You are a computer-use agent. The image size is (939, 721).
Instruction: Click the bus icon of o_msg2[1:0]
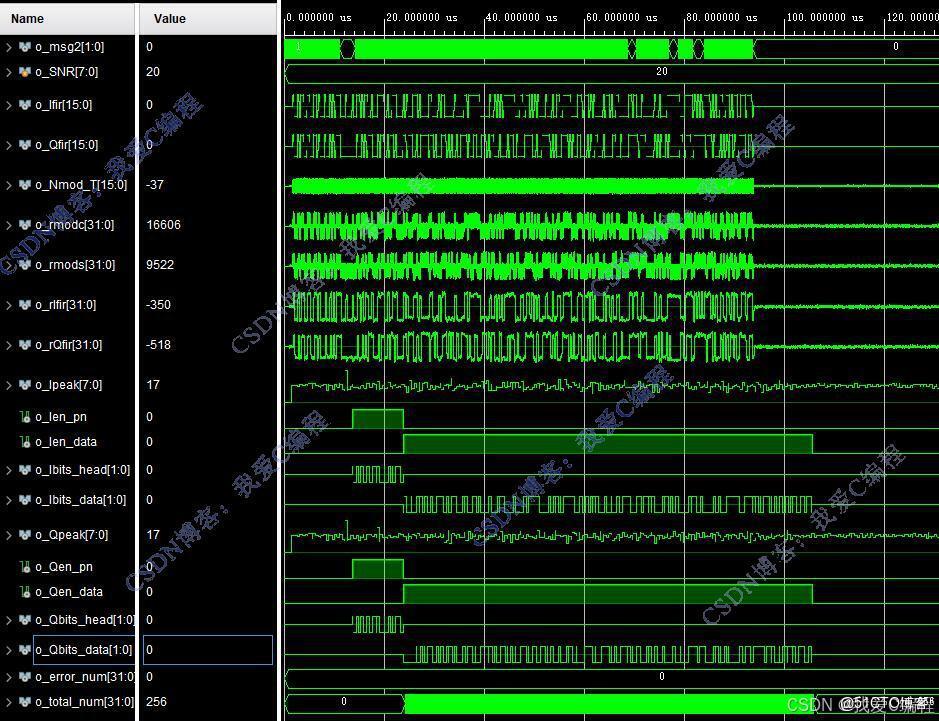[x=25, y=47]
